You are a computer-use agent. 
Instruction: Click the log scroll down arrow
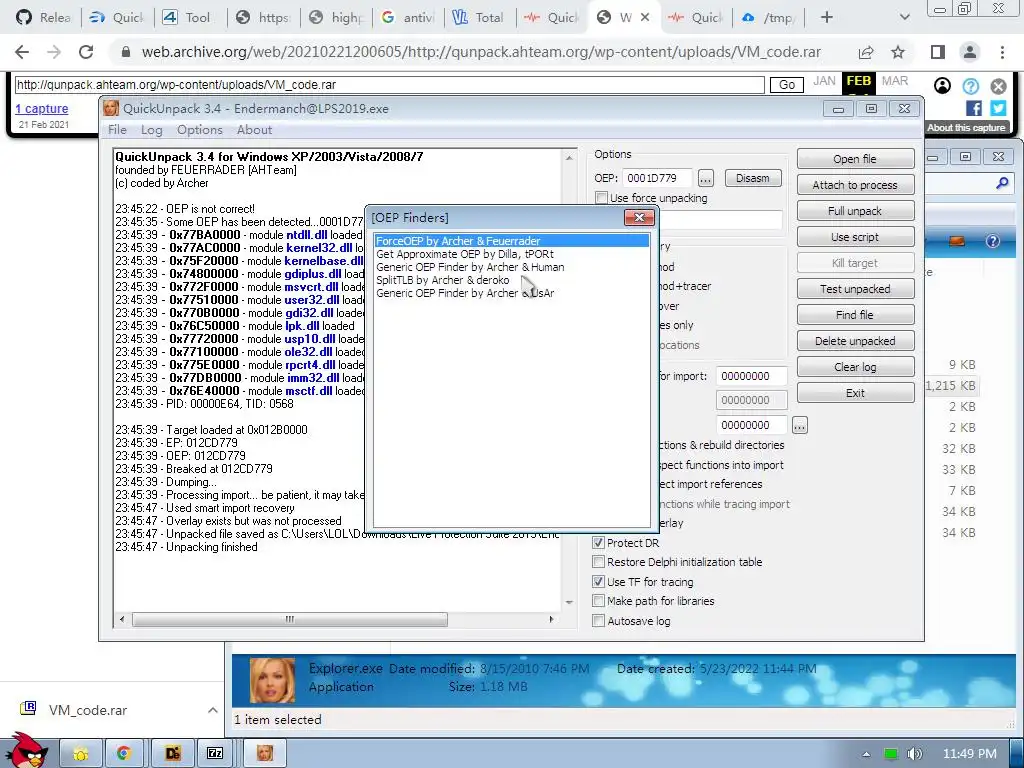569,602
